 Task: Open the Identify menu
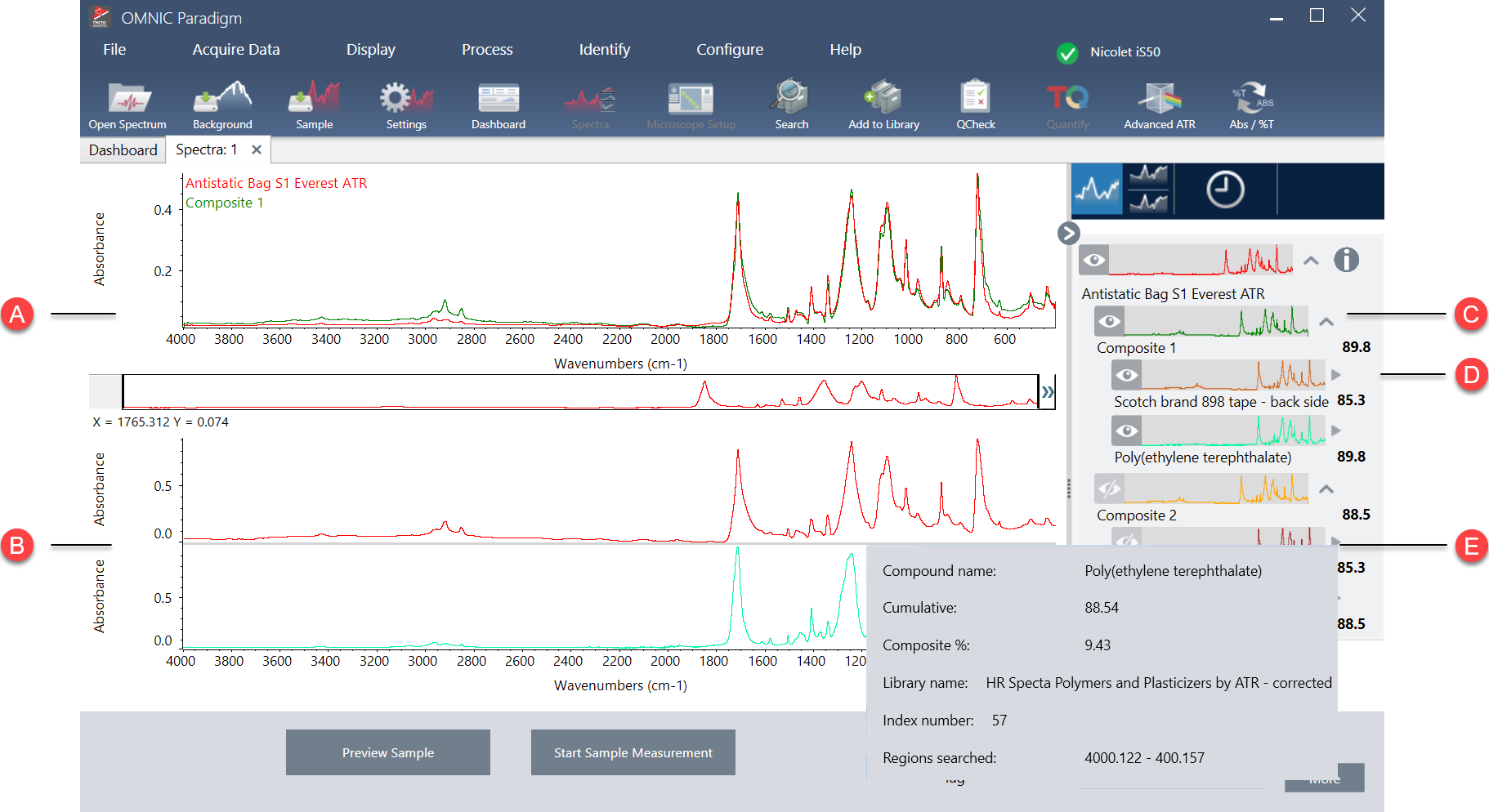[x=605, y=50]
